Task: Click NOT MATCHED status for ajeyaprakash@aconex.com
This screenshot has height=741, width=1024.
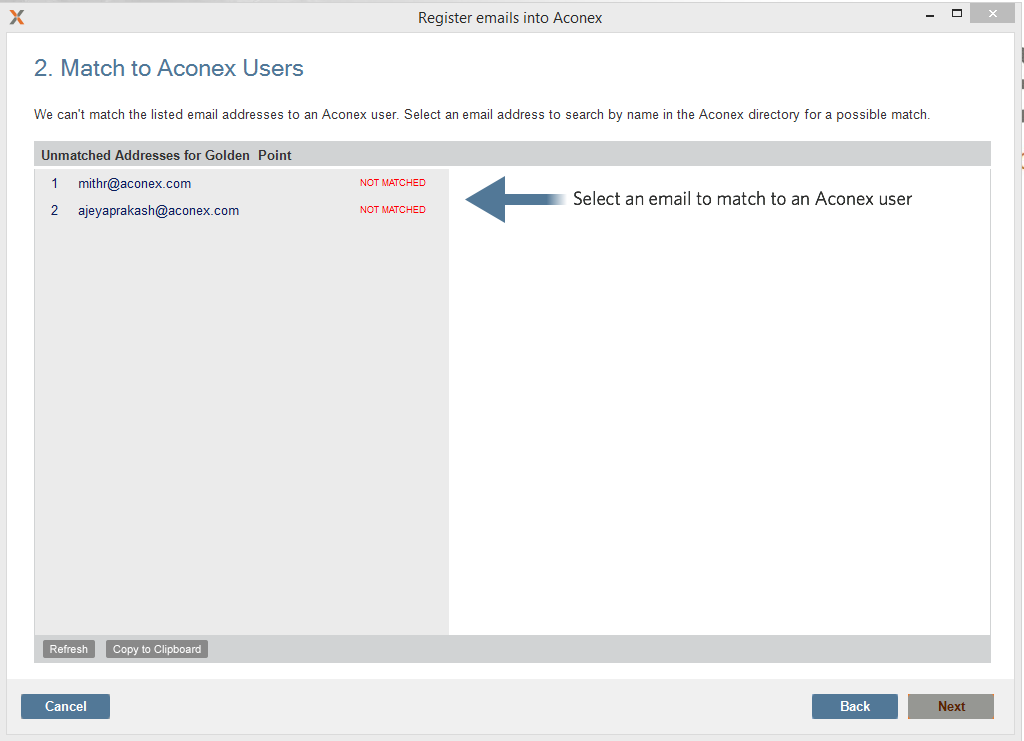Action: tap(392, 210)
